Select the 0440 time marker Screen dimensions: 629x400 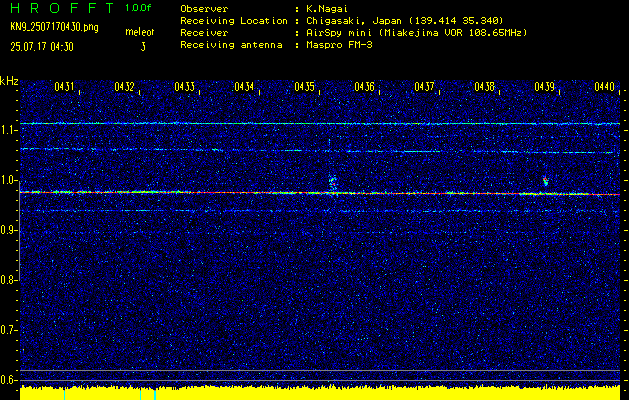[605, 86]
